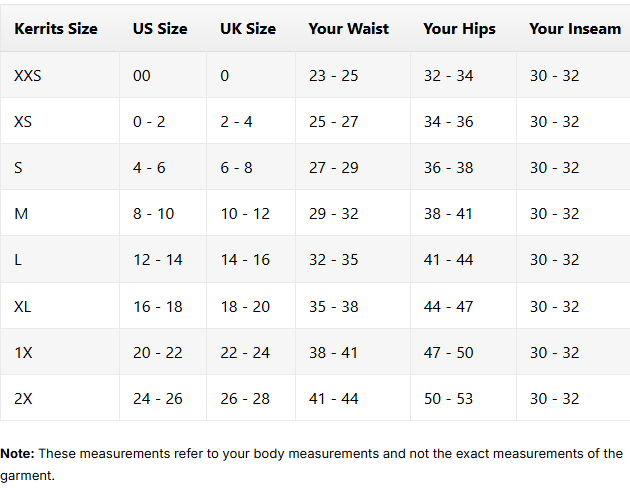This screenshot has height=491, width=630.
Task: Click the 1X size row label
Action: [x=23, y=352]
